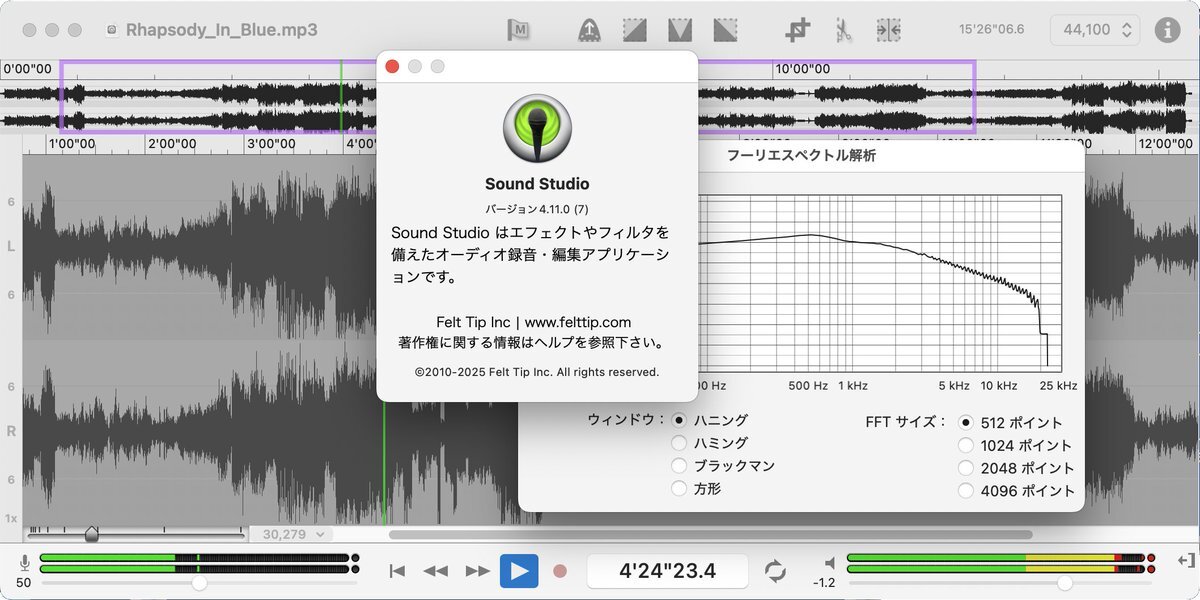Click the scissors Split icon
Image resolution: width=1200 pixels, height=600 pixels.
click(843, 30)
